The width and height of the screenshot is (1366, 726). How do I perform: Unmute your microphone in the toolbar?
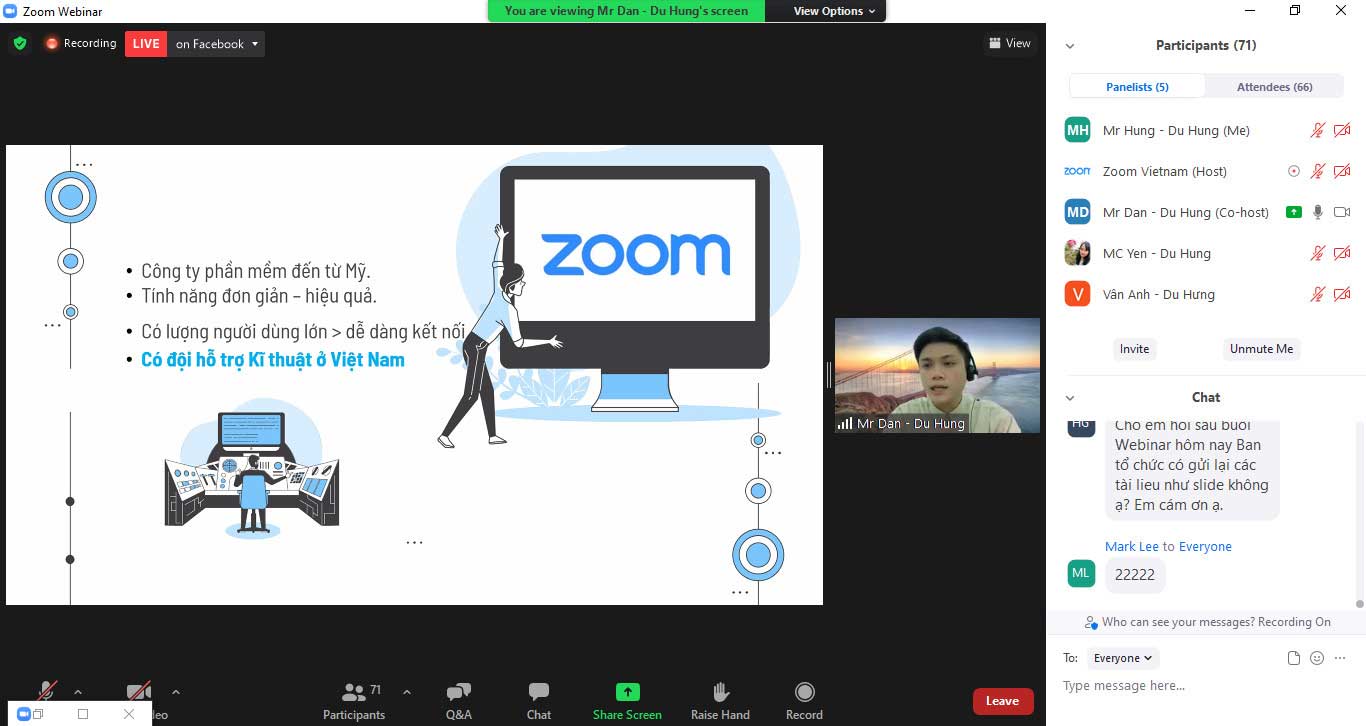46,691
